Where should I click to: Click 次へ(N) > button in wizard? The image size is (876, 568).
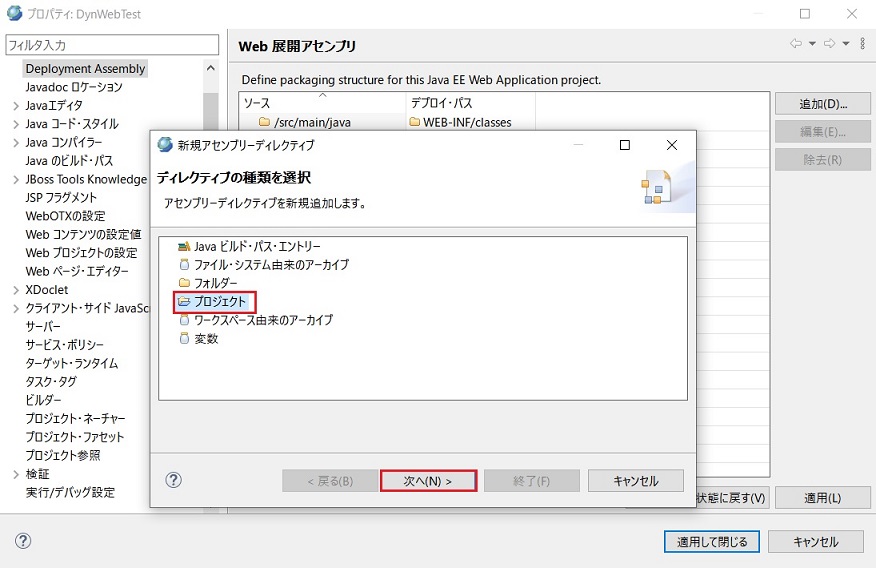click(x=428, y=481)
